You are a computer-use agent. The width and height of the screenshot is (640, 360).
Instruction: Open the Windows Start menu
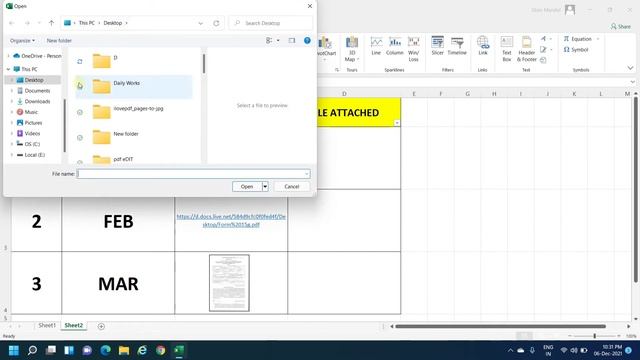coord(14,350)
